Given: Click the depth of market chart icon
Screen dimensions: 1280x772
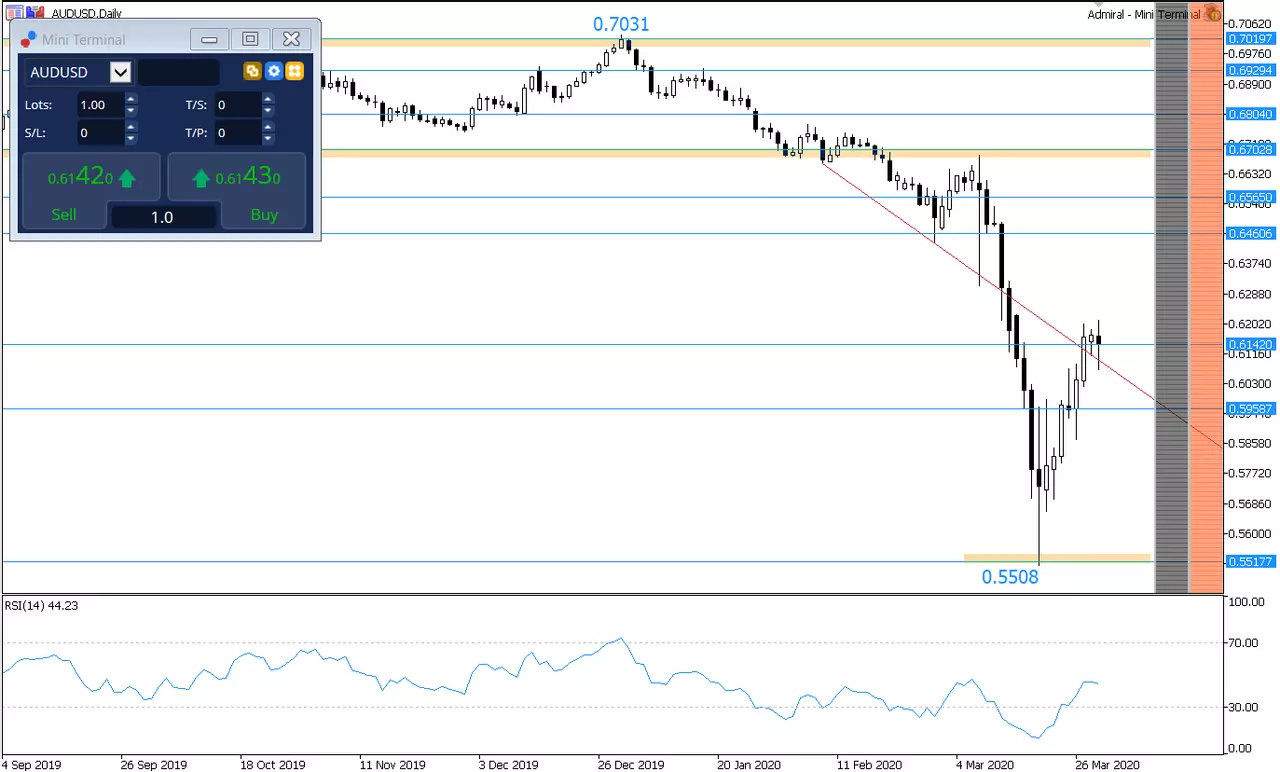Looking at the screenshot, I should tap(36, 14).
